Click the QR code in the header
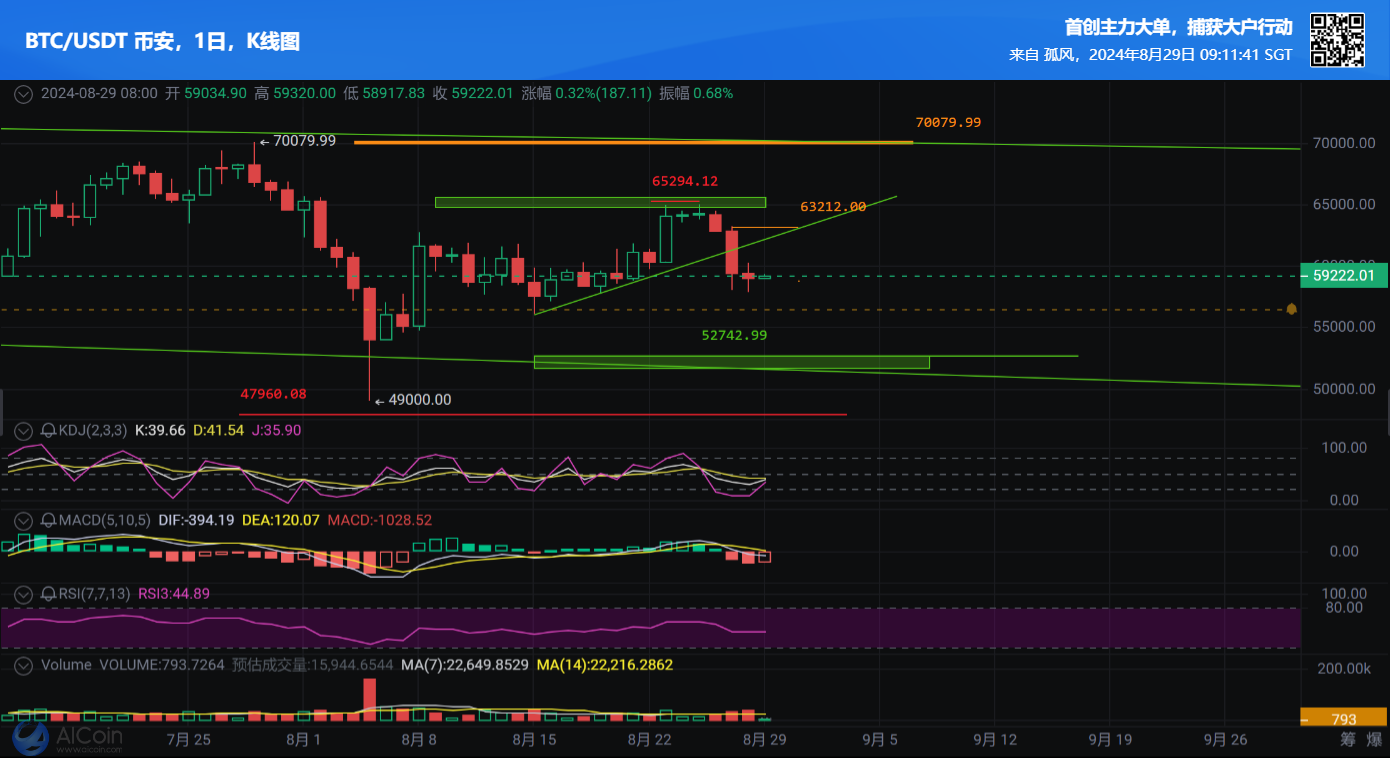 pyautogui.click(x=1337, y=40)
